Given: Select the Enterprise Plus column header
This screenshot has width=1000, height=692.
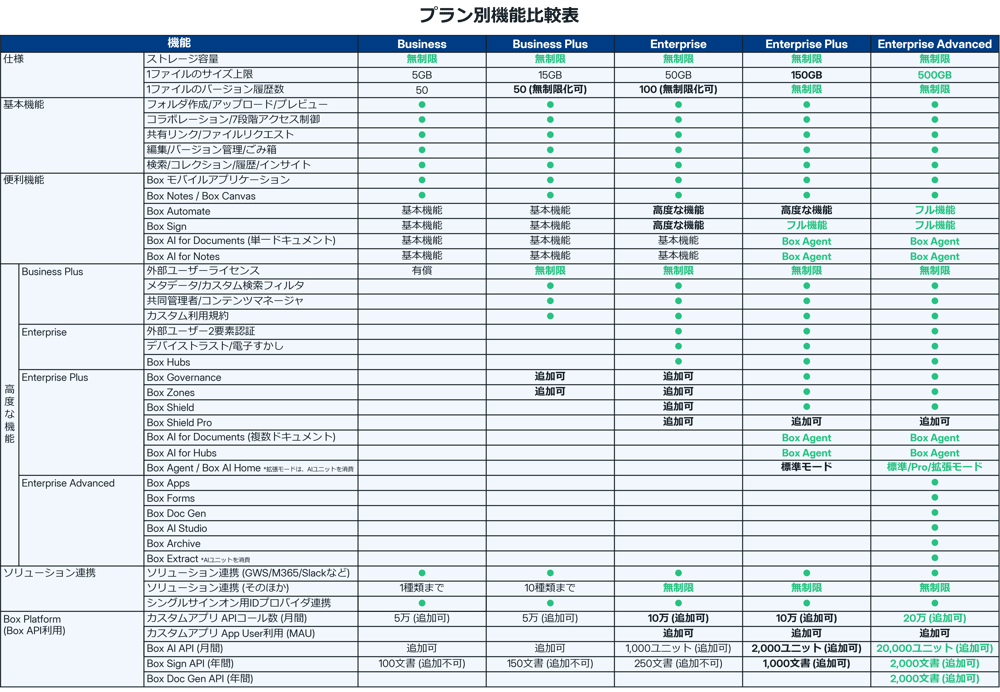Looking at the screenshot, I should [x=806, y=44].
